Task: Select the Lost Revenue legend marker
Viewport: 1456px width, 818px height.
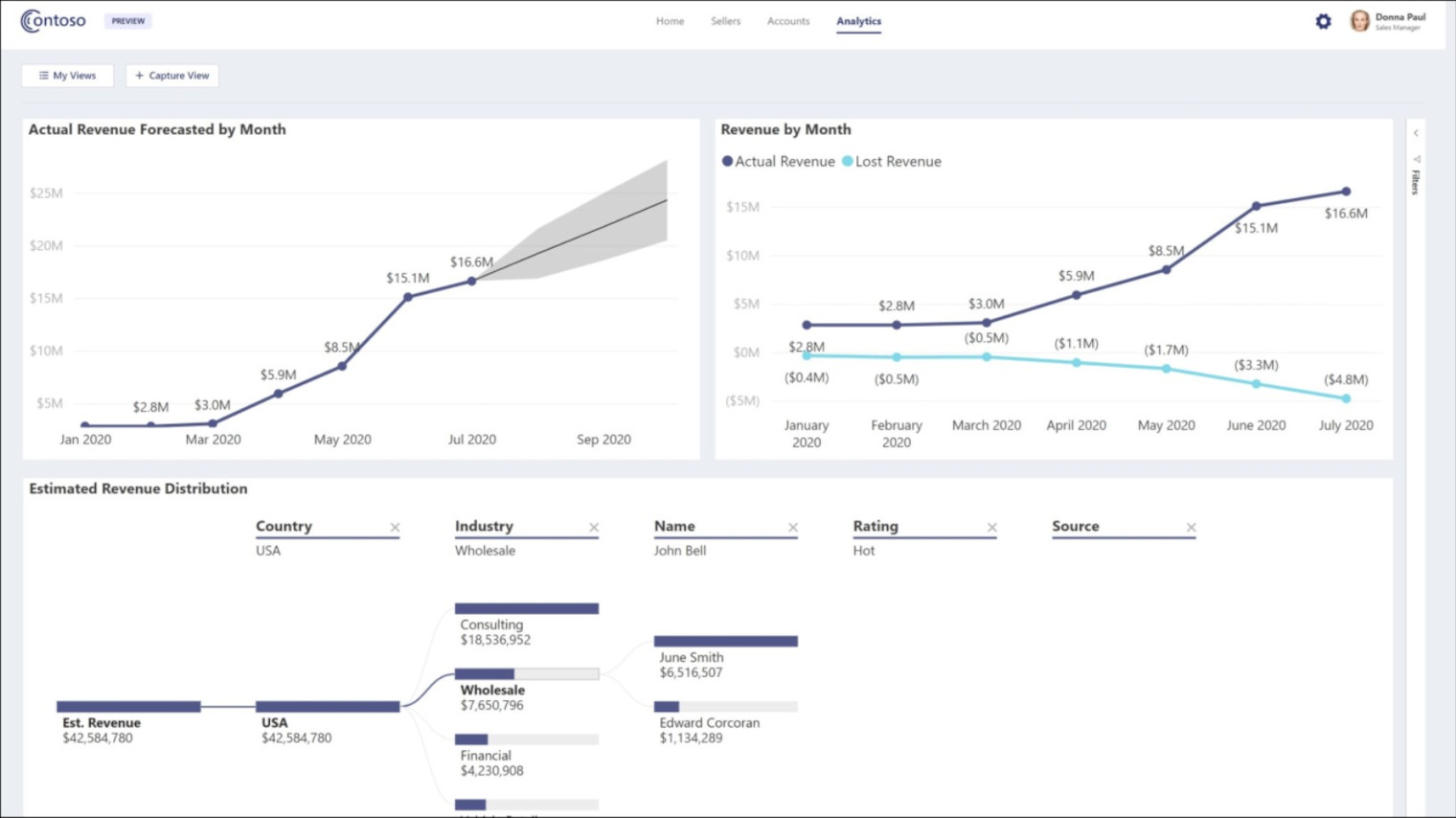Action: pyautogui.click(x=847, y=161)
